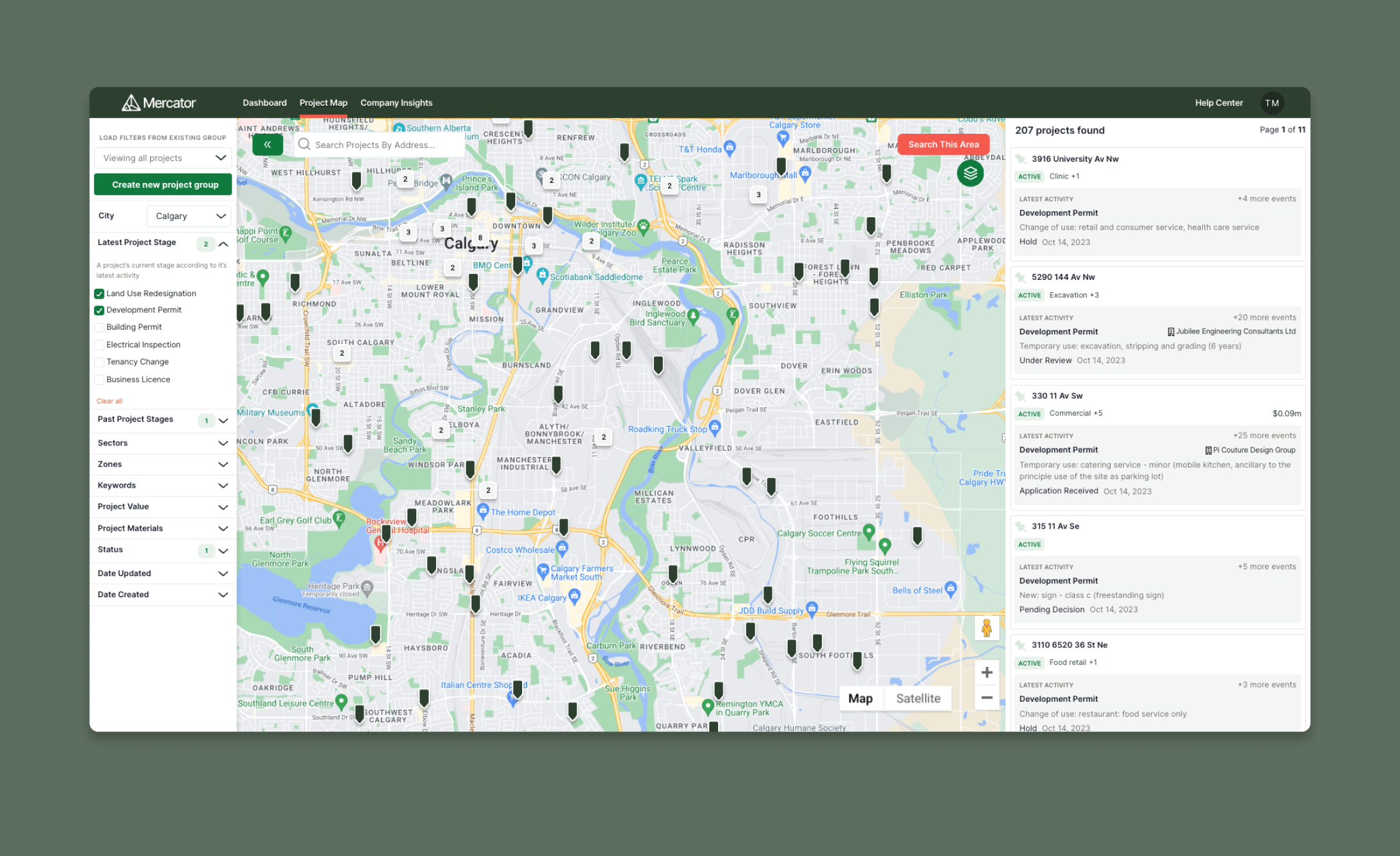The image size is (1400, 856).
Task: Zoom out with the minus button
Action: pos(986,698)
